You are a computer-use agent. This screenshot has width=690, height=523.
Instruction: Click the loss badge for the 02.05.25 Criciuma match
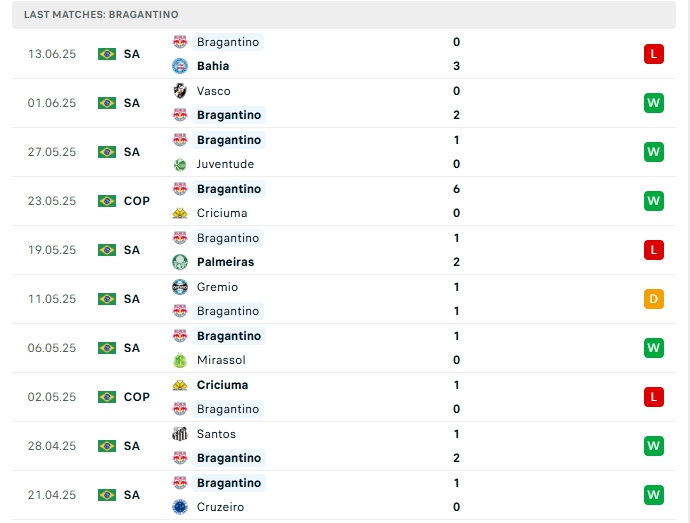tap(654, 397)
